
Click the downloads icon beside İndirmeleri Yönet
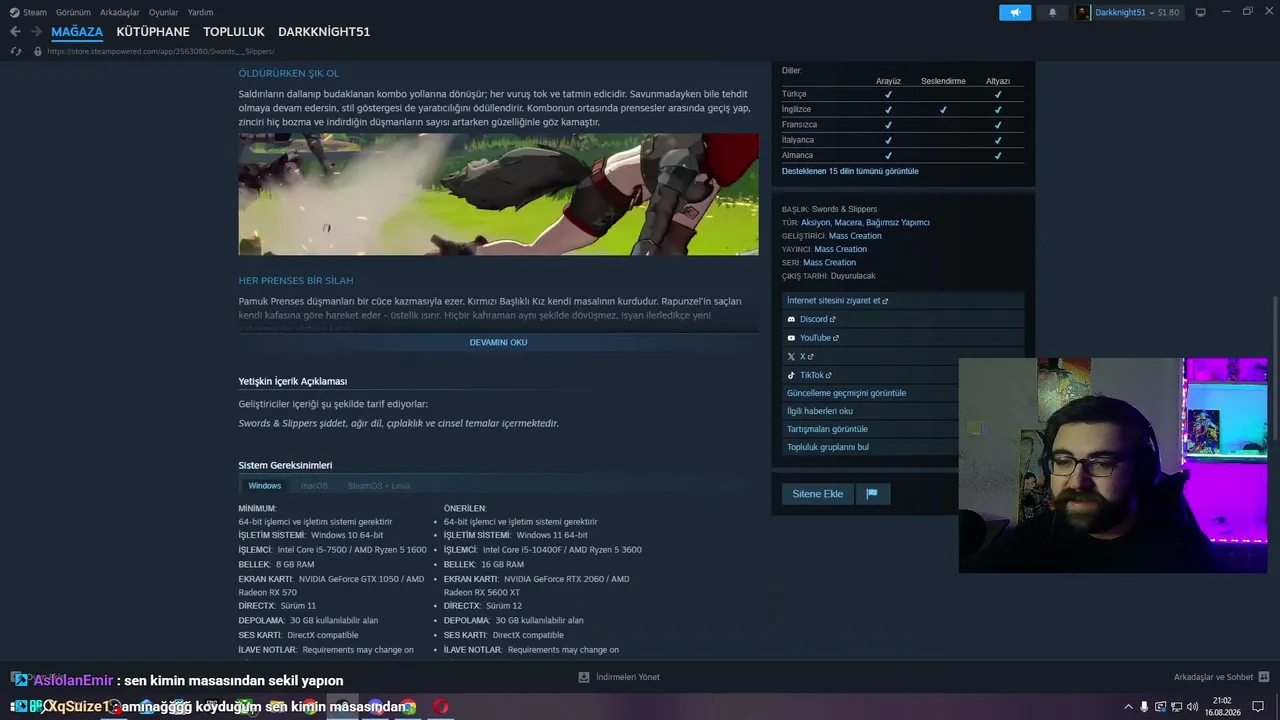[x=584, y=677]
